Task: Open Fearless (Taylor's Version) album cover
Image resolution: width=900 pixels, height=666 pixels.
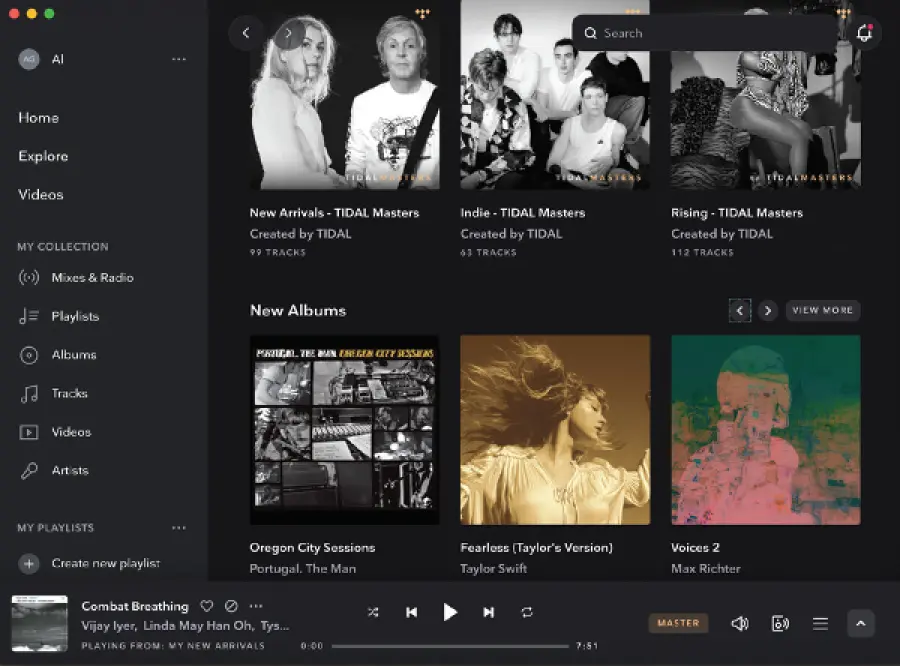Action: point(555,430)
